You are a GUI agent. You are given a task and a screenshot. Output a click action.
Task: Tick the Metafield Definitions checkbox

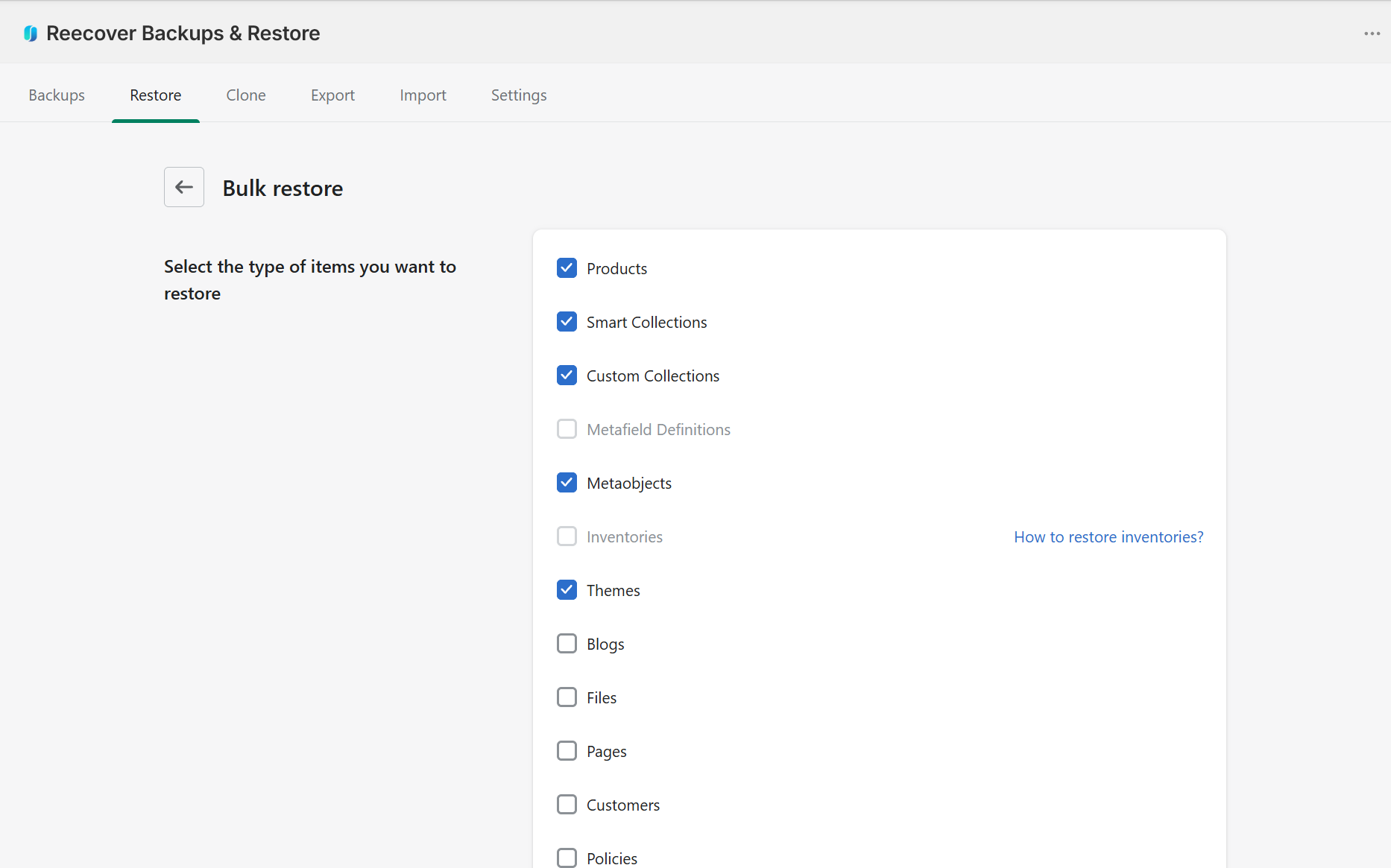(x=567, y=429)
